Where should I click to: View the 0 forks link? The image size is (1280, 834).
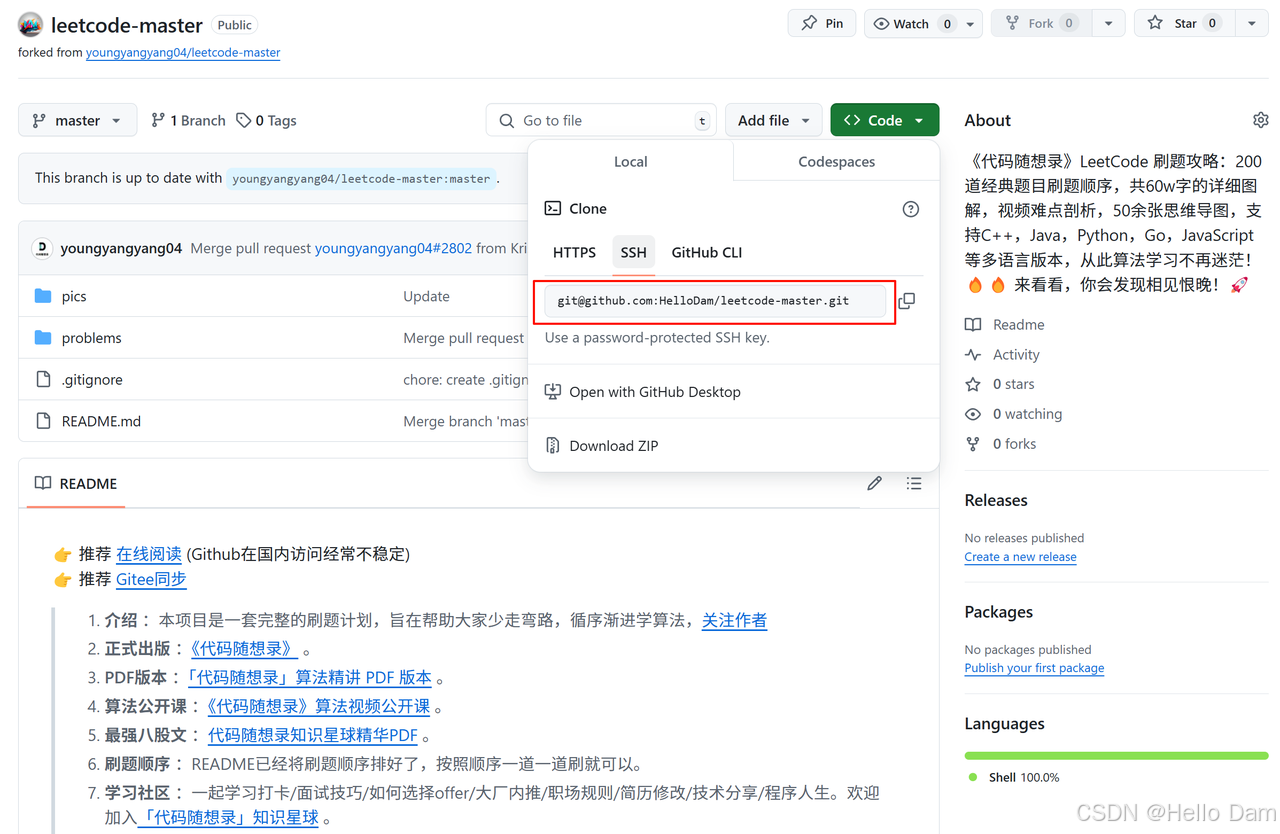coord(1014,444)
